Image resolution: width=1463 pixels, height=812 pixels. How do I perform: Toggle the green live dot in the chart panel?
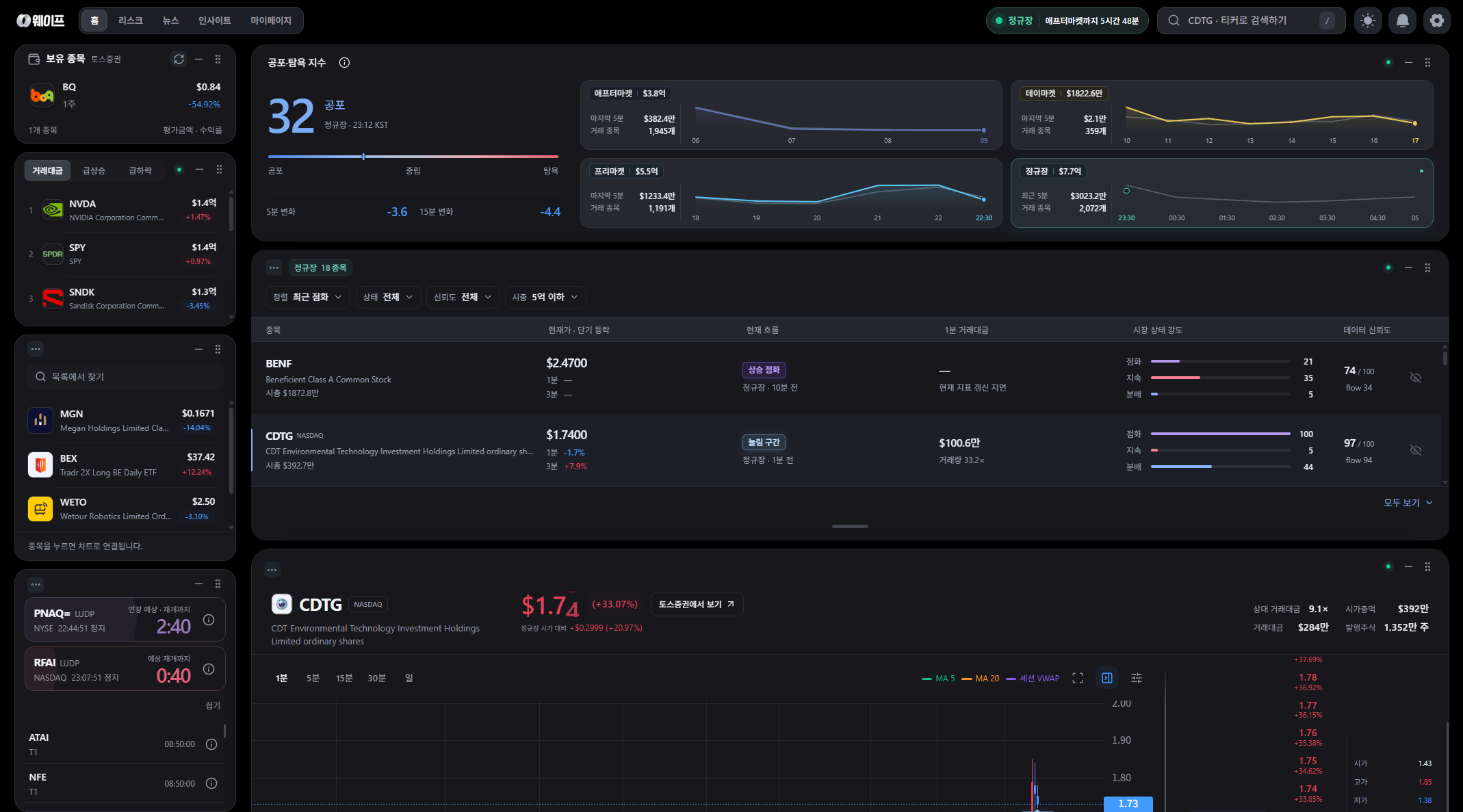coord(1388,566)
